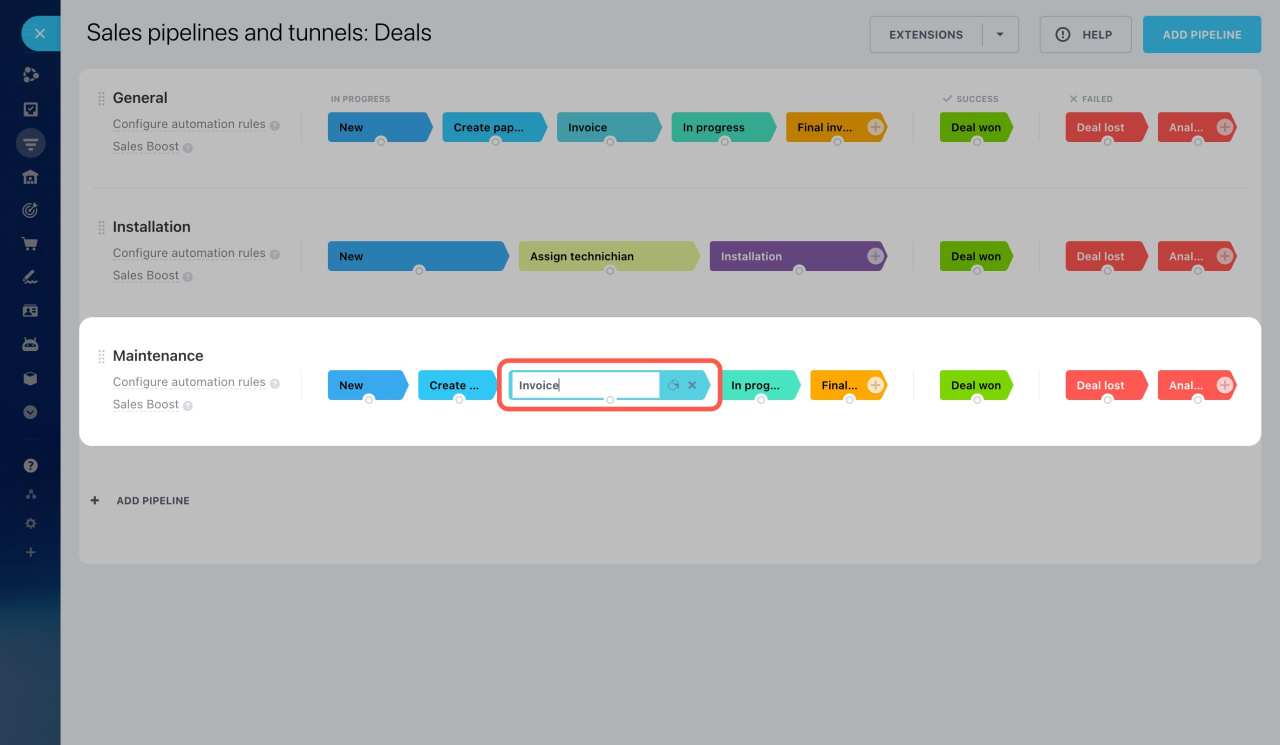Delete Invoice stage with its X icon
Screen dimensions: 1280x745
click(692, 385)
